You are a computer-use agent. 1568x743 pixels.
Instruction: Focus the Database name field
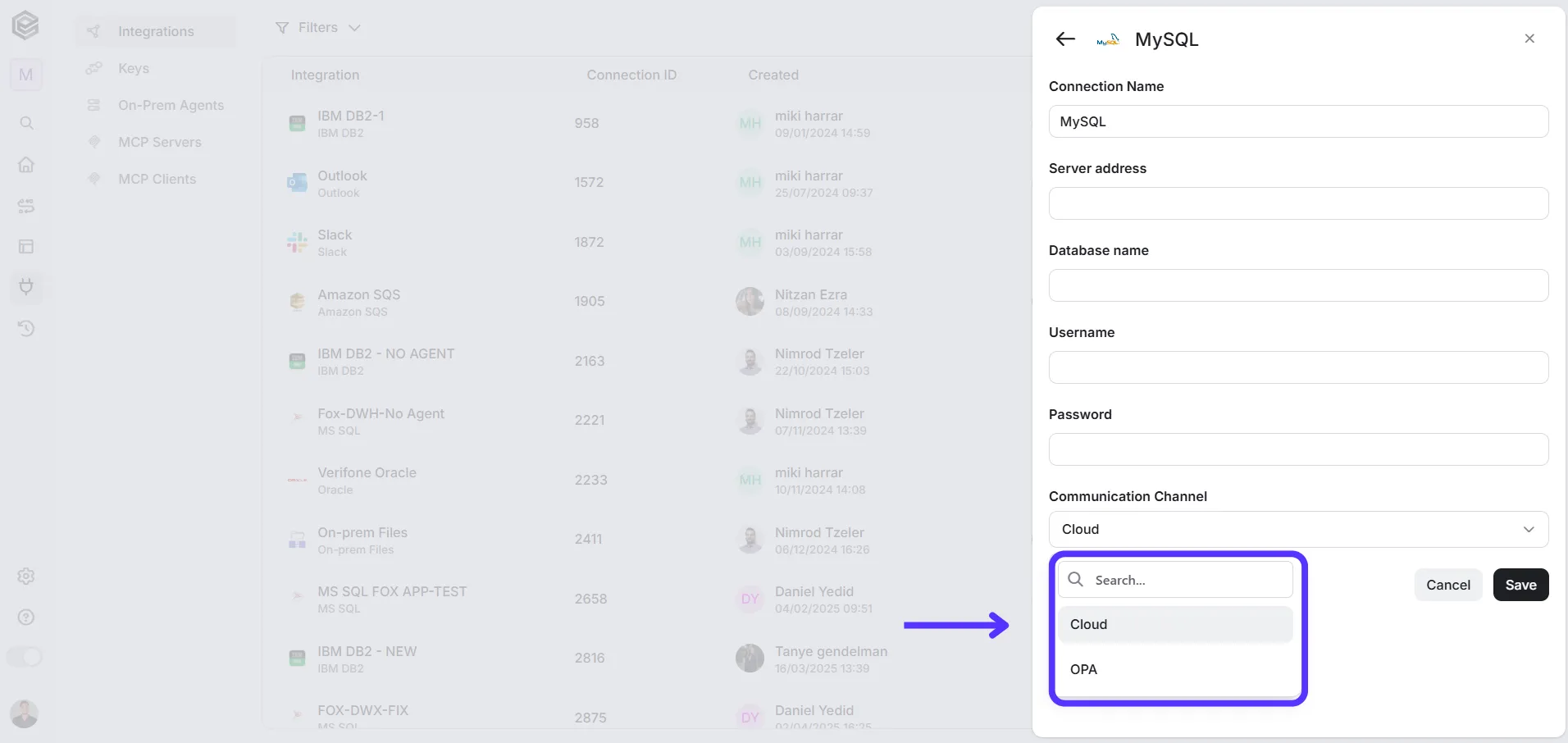1298,285
